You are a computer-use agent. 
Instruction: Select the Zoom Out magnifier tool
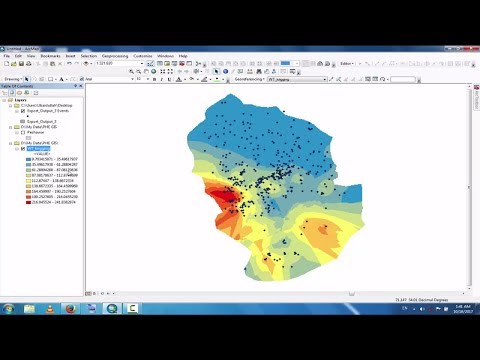coord(139,71)
